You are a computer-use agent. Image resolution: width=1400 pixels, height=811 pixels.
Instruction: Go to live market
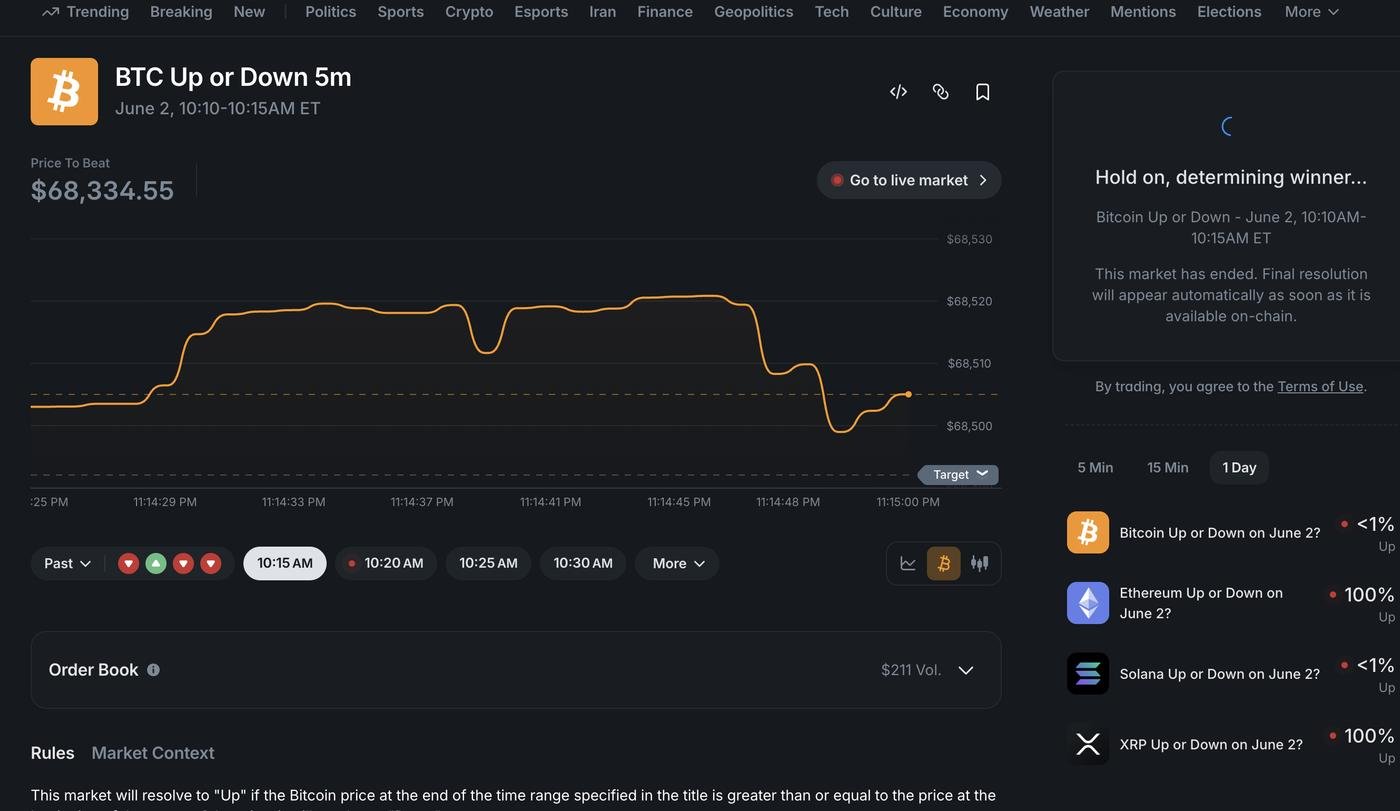(x=909, y=180)
